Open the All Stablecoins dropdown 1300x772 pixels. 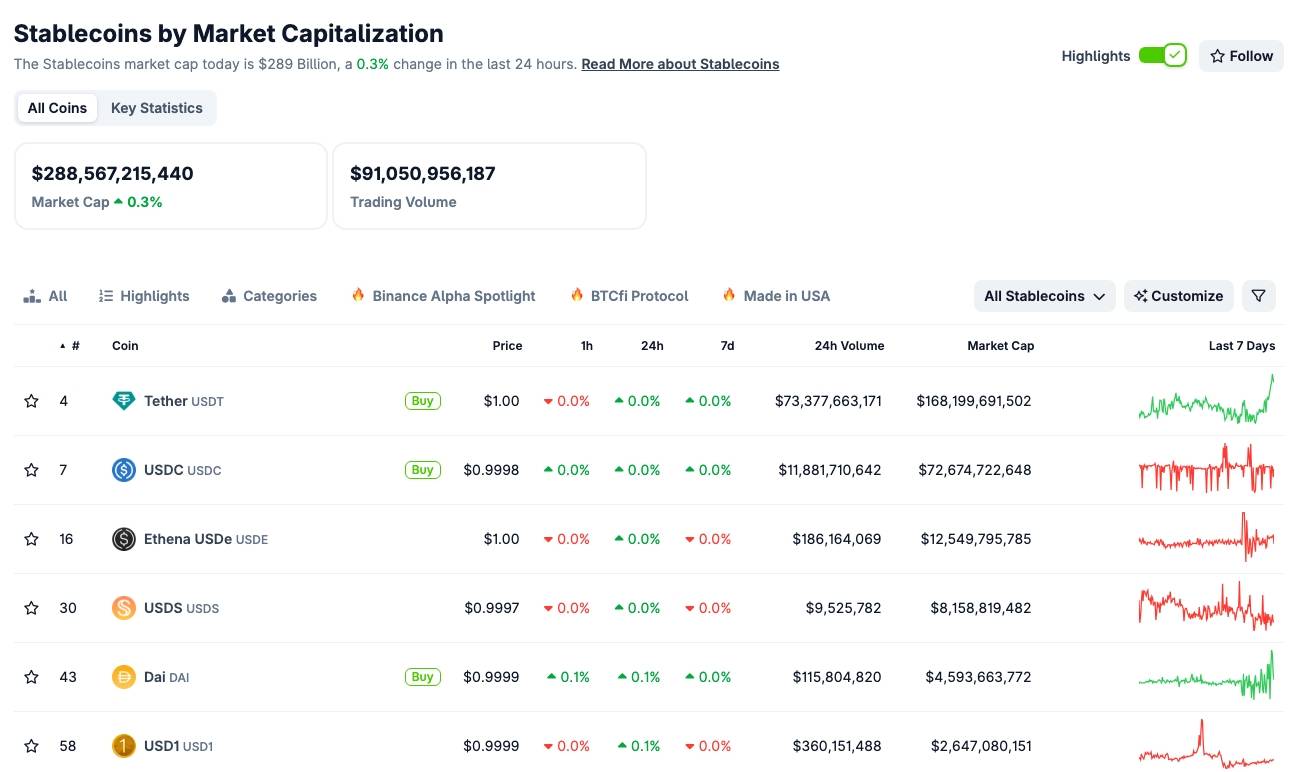point(1044,296)
